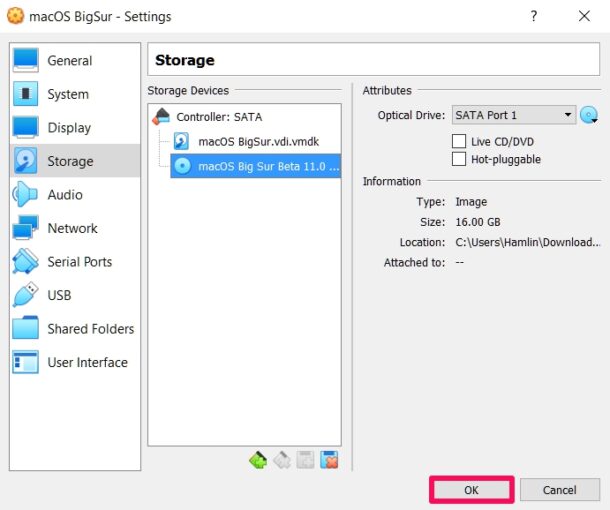This screenshot has width=610, height=510.
Task: Click the help question mark button
Action: click(x=534, y=16)
